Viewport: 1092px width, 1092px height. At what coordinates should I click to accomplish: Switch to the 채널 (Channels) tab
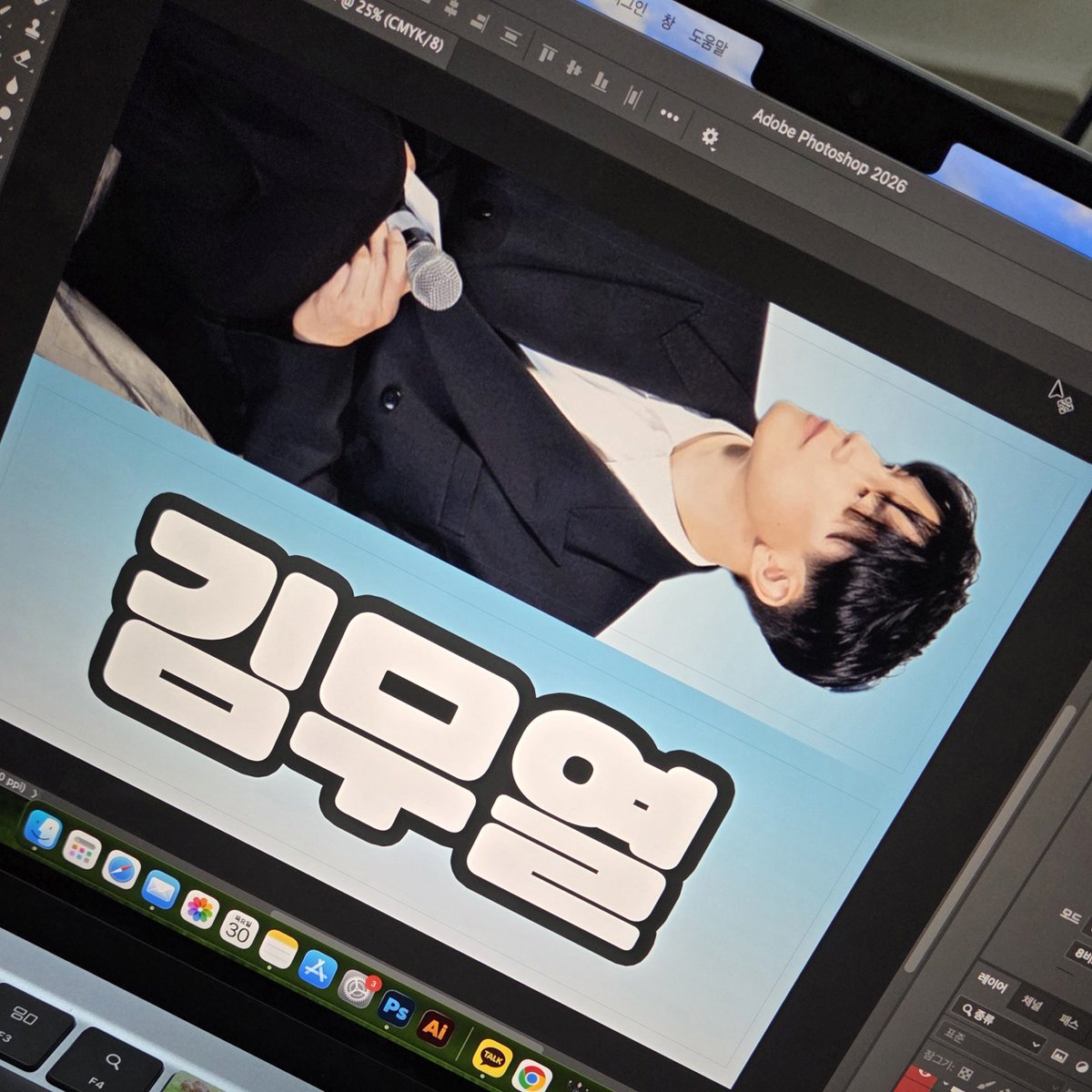pos(1034,1002)
